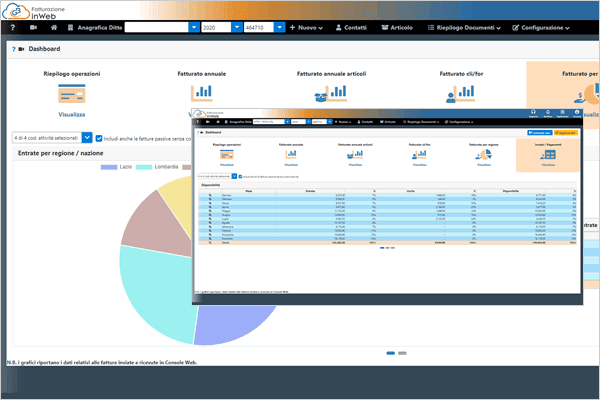Click the Fatturato annuale bar chart icon

point(202,92)
